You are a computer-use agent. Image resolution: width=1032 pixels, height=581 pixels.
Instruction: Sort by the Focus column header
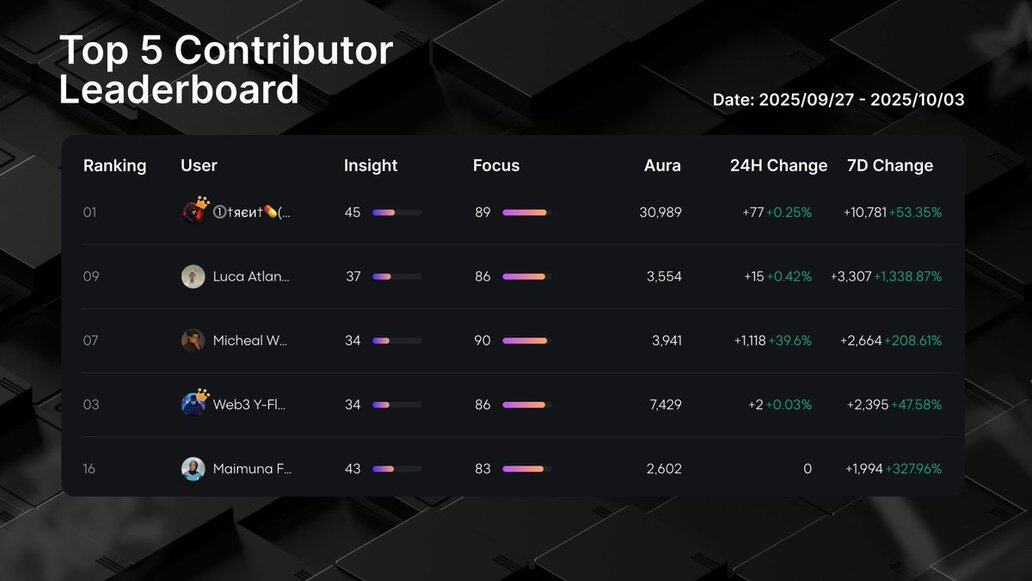496,166
